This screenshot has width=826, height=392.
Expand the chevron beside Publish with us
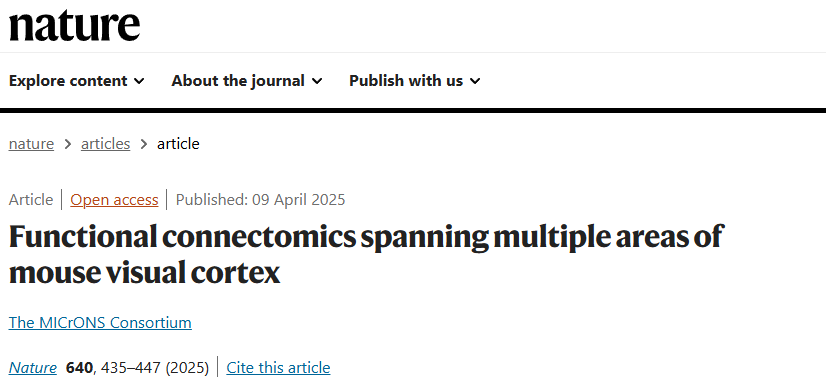[475, 81]
